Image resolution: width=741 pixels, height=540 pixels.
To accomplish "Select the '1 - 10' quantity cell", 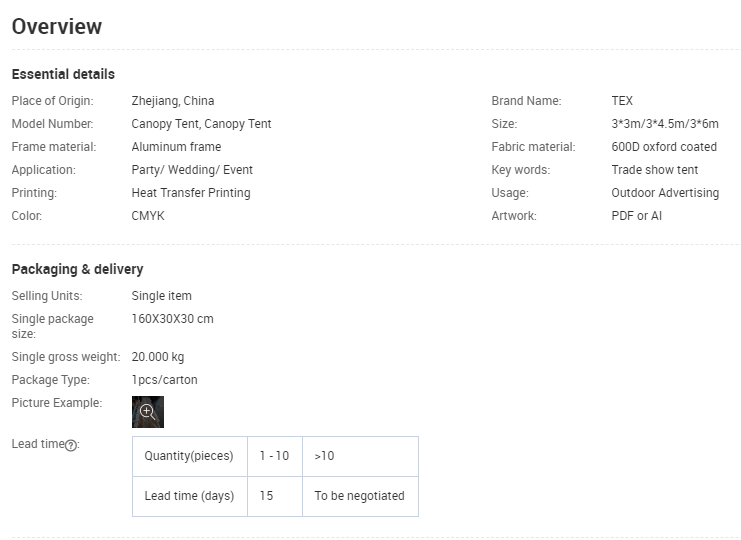I will (x=274, y=456).
